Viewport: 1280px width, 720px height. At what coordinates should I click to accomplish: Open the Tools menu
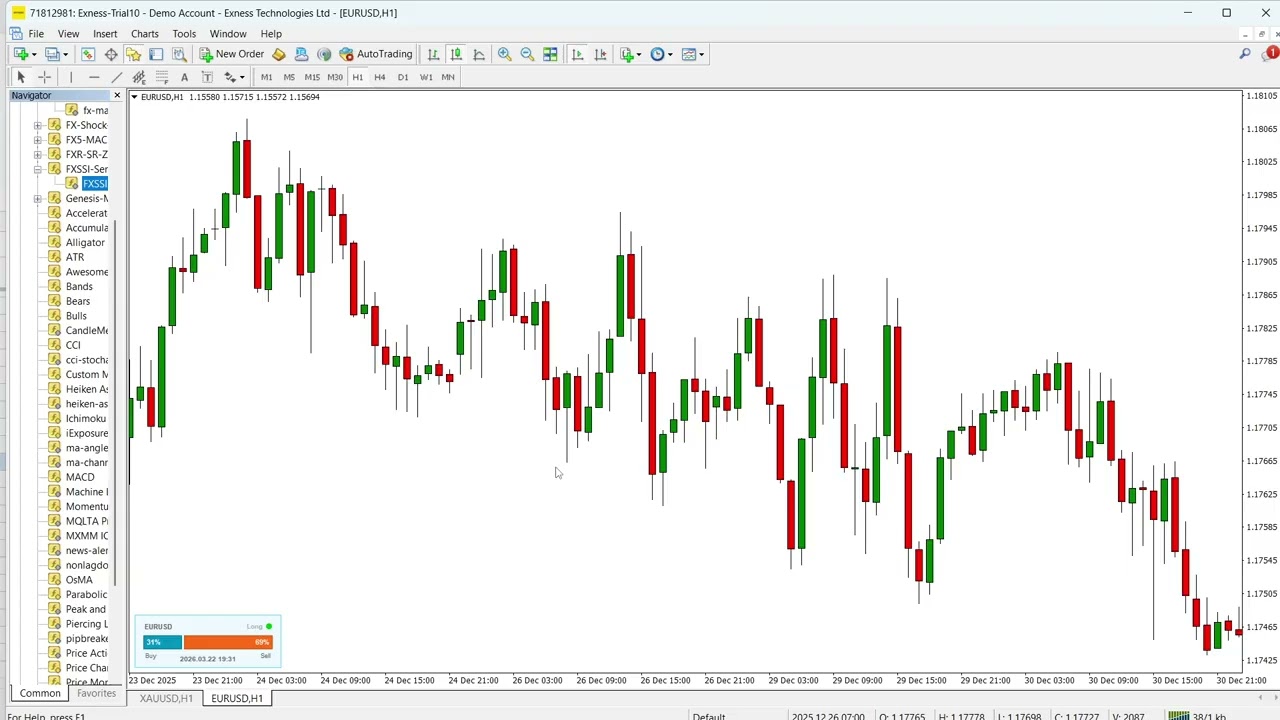[184, 34]
